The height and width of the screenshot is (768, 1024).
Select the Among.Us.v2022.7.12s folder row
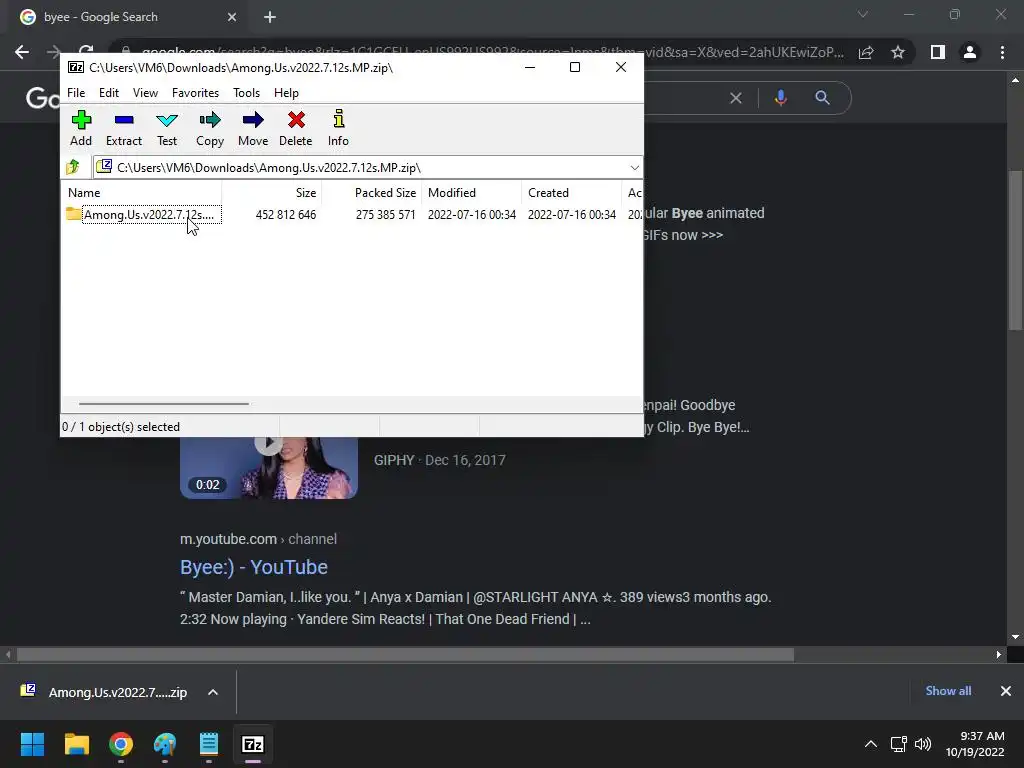[x=144, y=214]
